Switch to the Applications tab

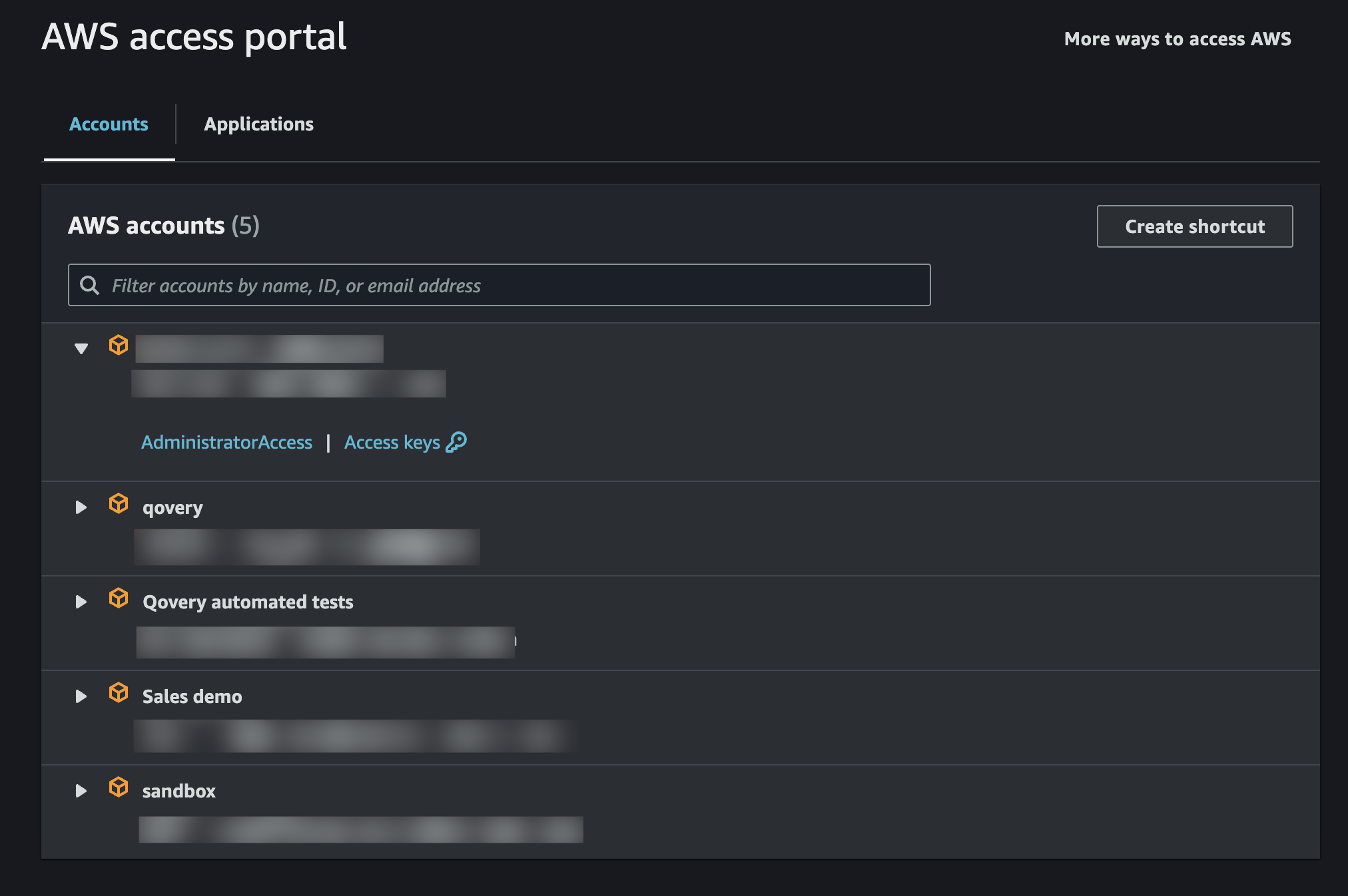(x=258, y=124)
